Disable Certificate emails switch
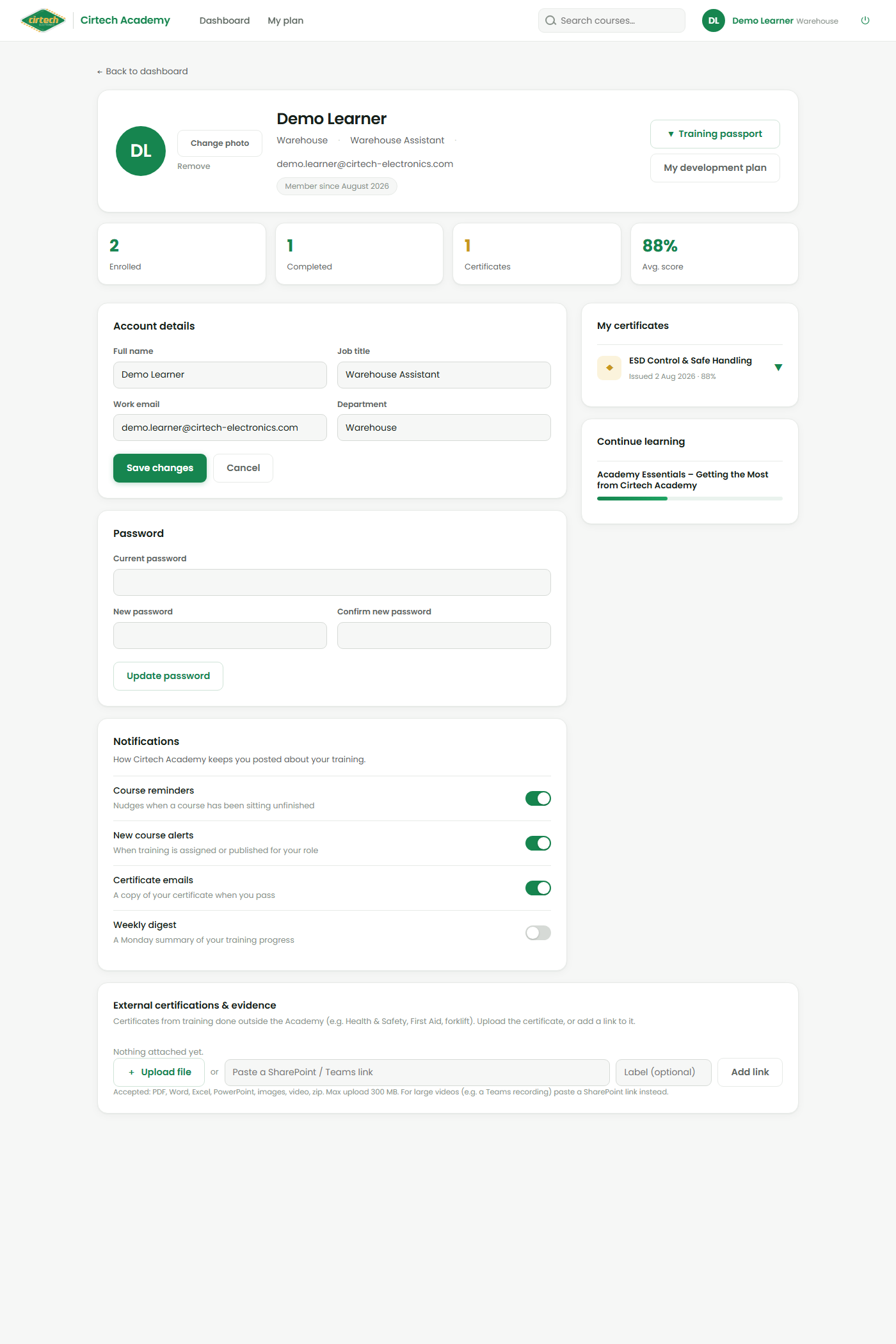The width and height of the screenshot is (896, 1344). 538,888
